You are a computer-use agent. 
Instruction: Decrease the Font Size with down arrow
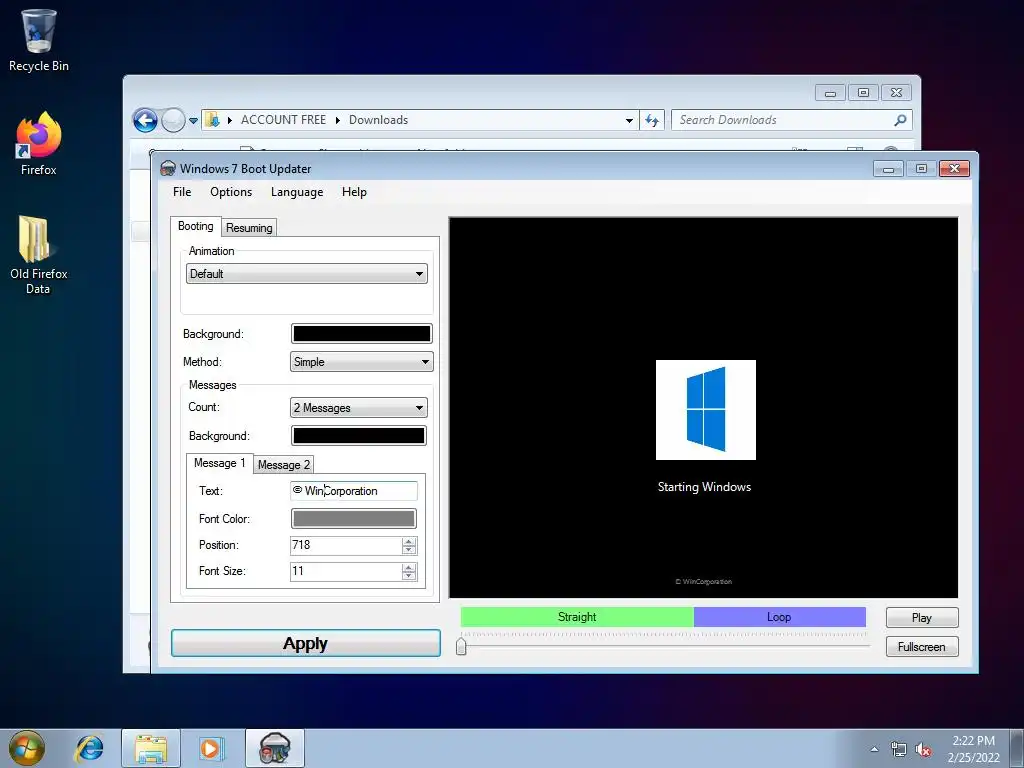[x=409, y=576]
